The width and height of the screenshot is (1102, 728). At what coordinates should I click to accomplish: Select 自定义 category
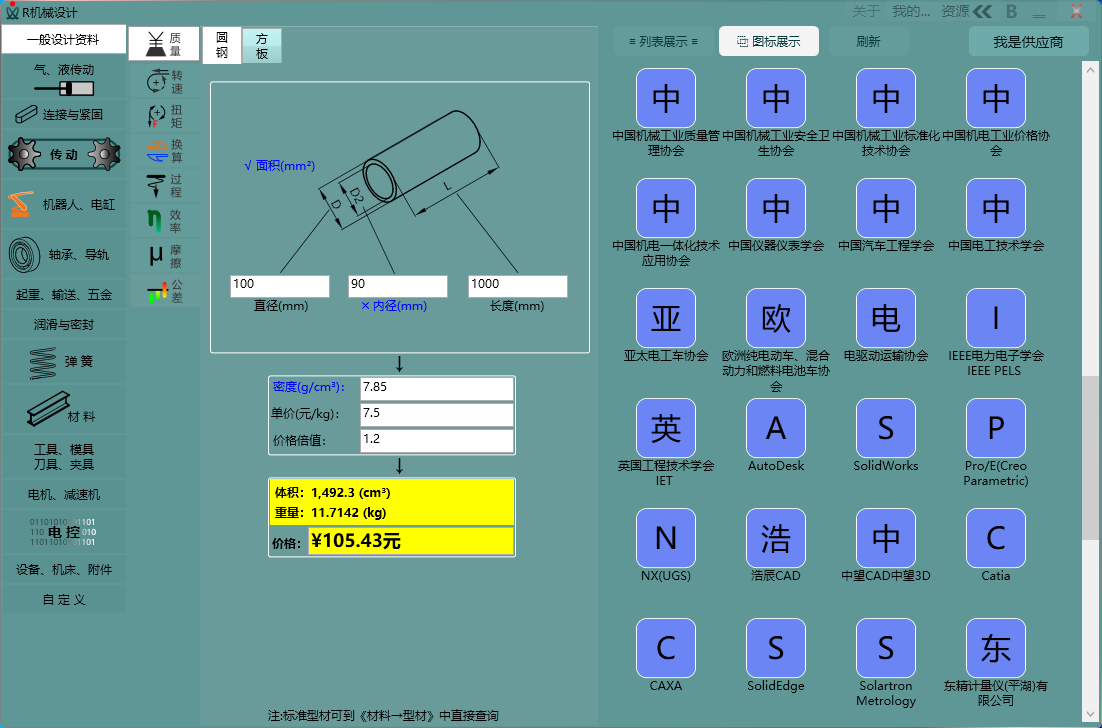[x=64, y=599]
